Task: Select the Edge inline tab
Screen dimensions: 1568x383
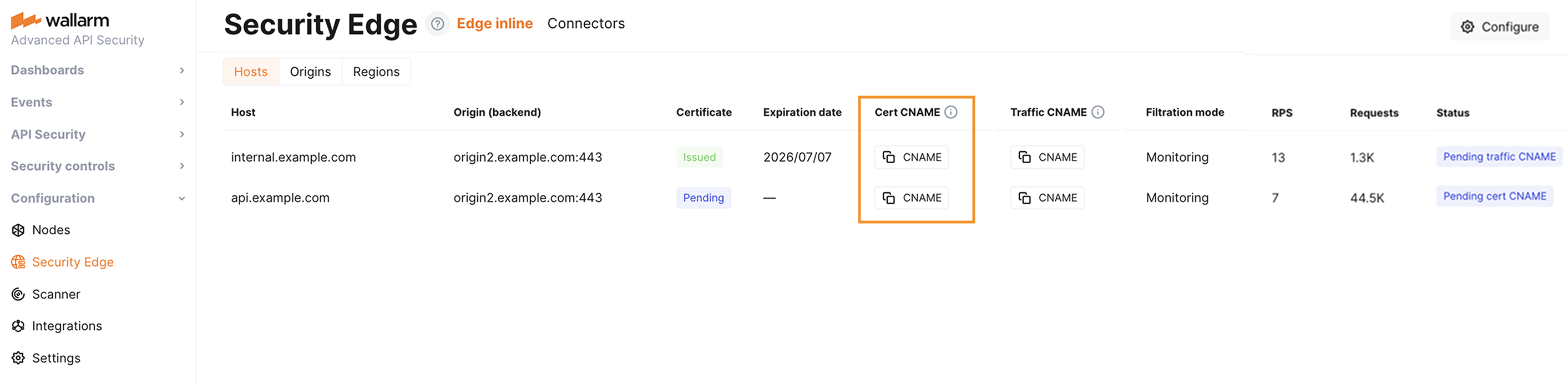Action: (x=495, y=23)
